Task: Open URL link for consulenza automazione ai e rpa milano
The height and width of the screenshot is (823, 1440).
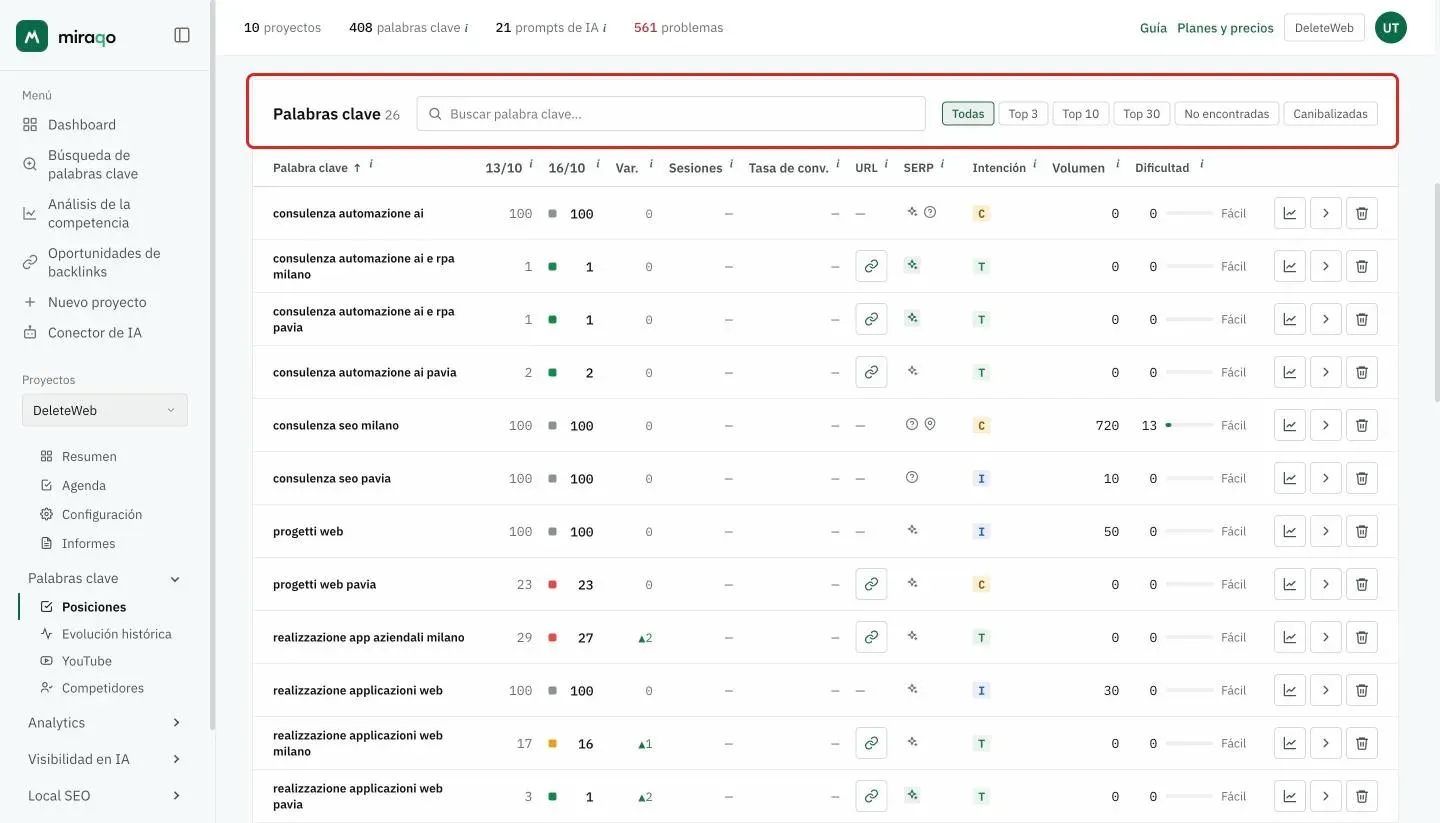Action: tap(871, 266)
